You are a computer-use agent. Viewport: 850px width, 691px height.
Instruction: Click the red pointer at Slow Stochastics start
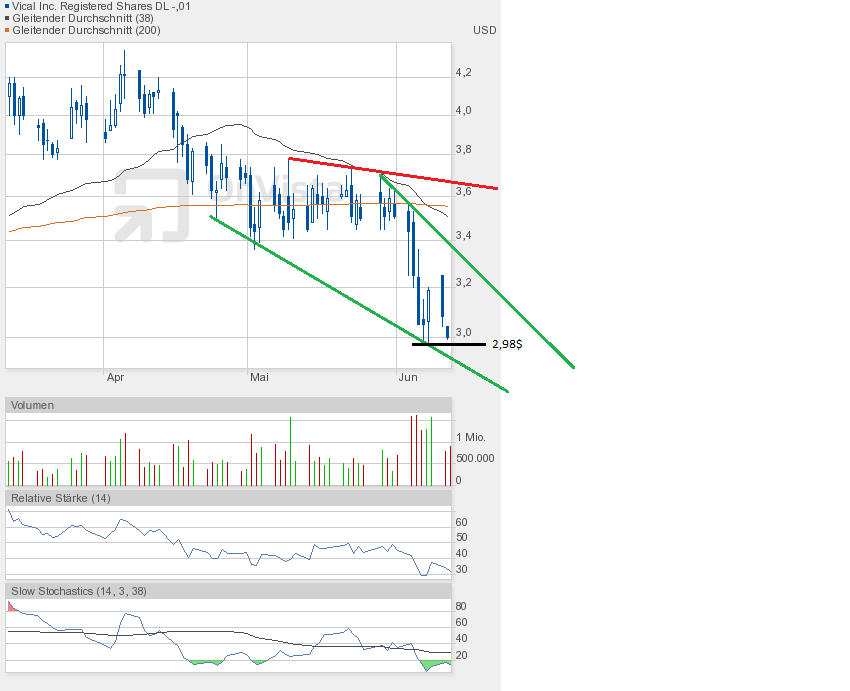(x=12, y=606)
